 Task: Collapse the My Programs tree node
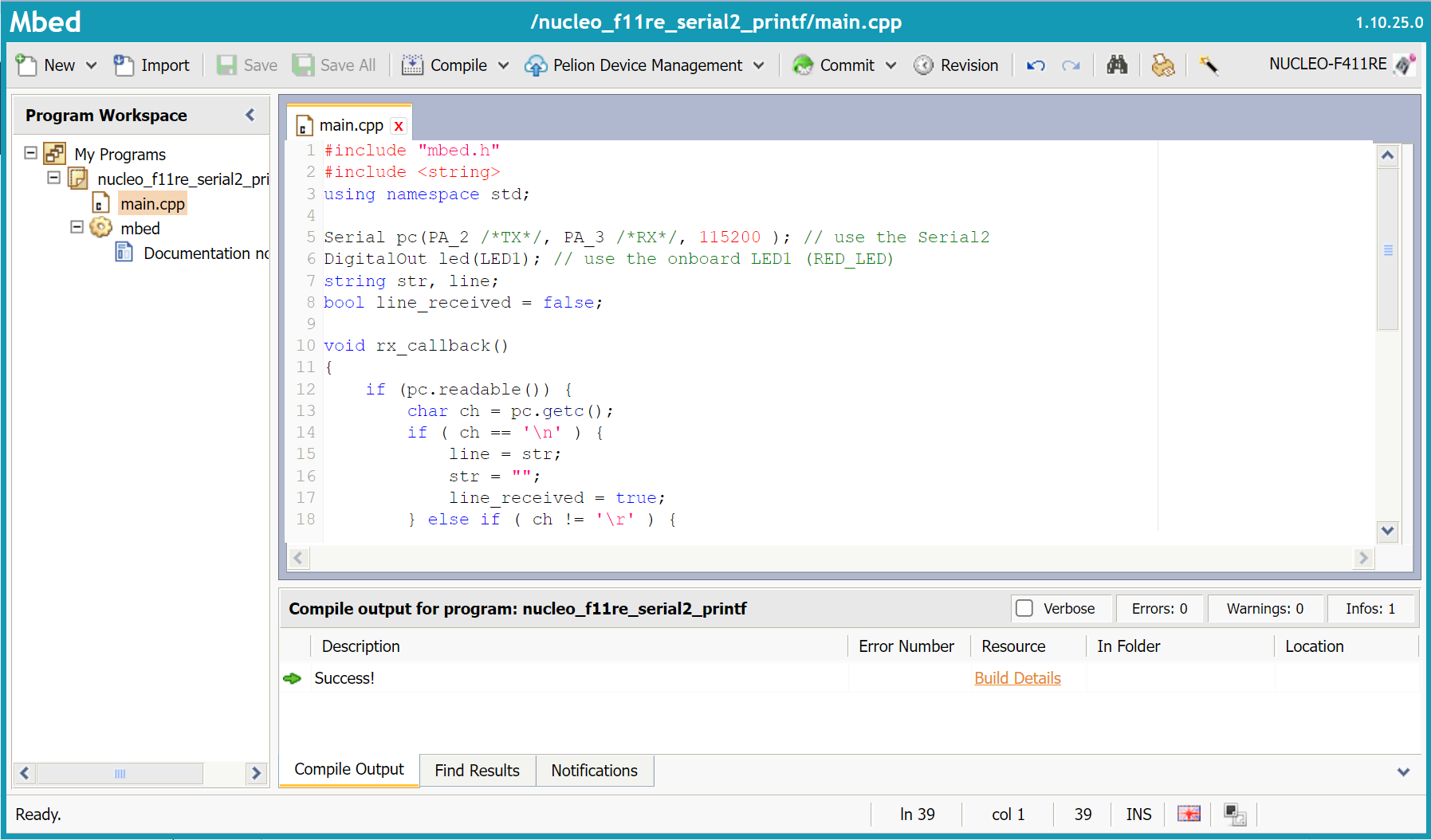31,152
